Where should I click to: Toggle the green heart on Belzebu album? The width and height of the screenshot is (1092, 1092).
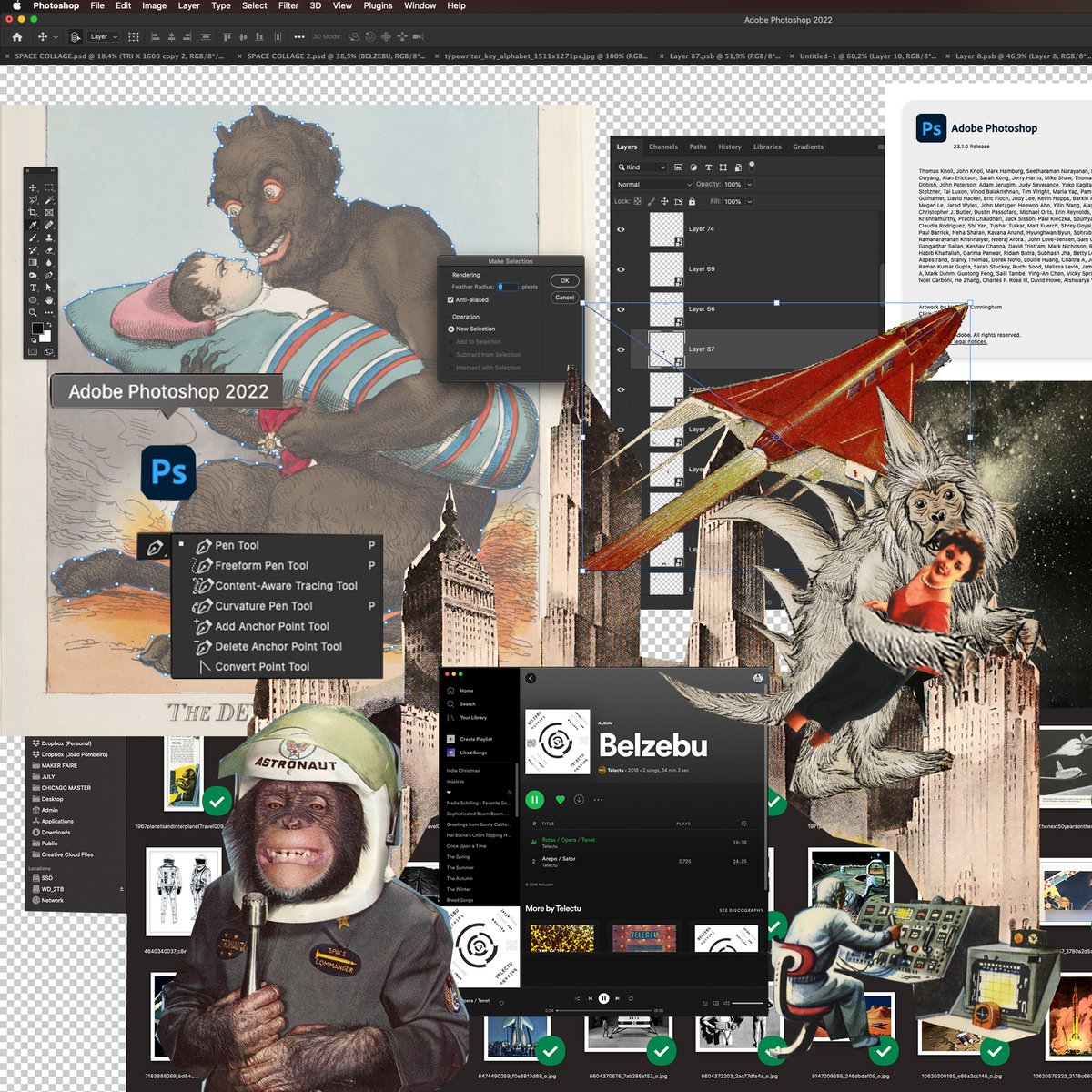[560, 800]
